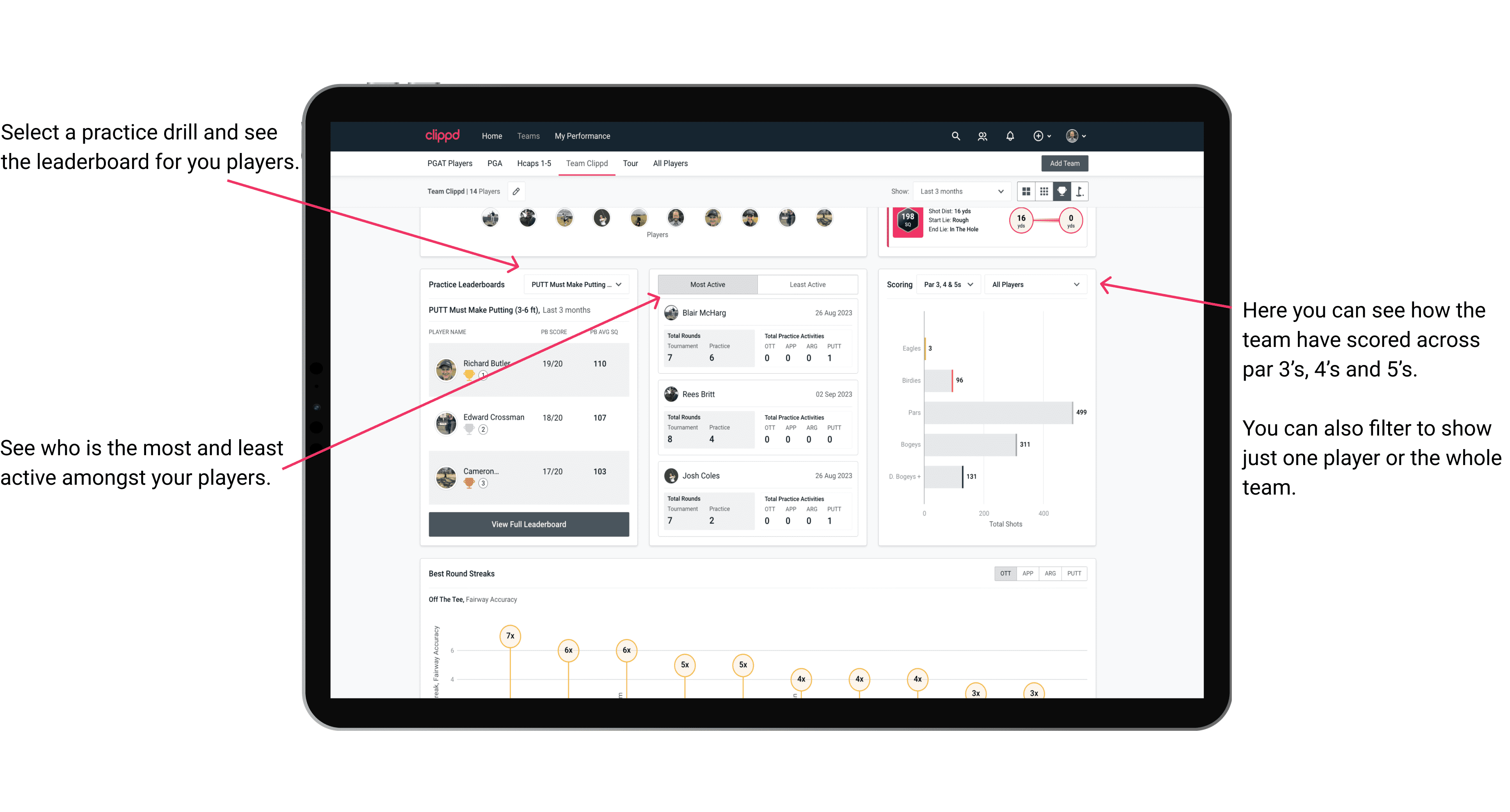1510x812 pixels.
Task: Click View Full Leaderboard button
Action: coord(528,524)
